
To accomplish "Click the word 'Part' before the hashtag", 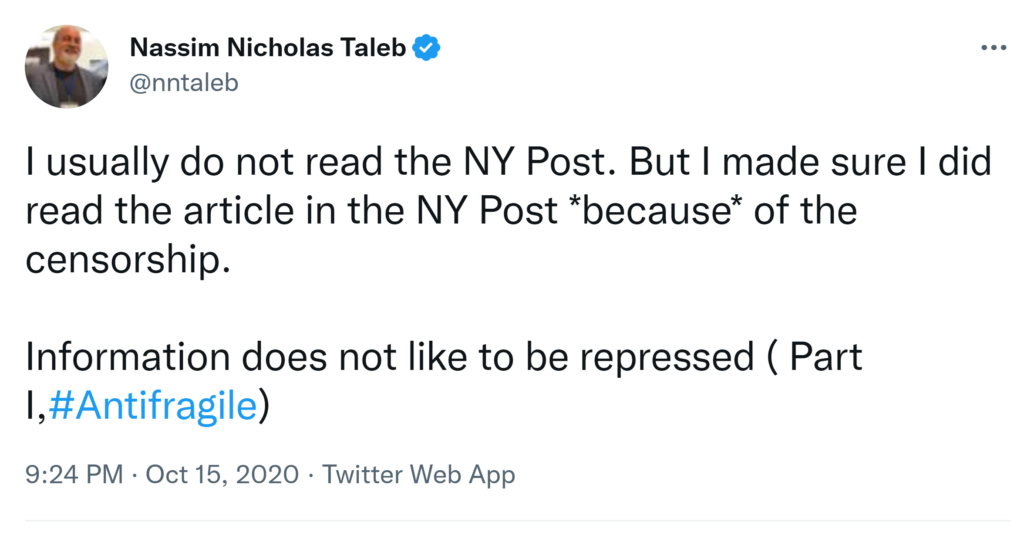I will click(825, 357).
